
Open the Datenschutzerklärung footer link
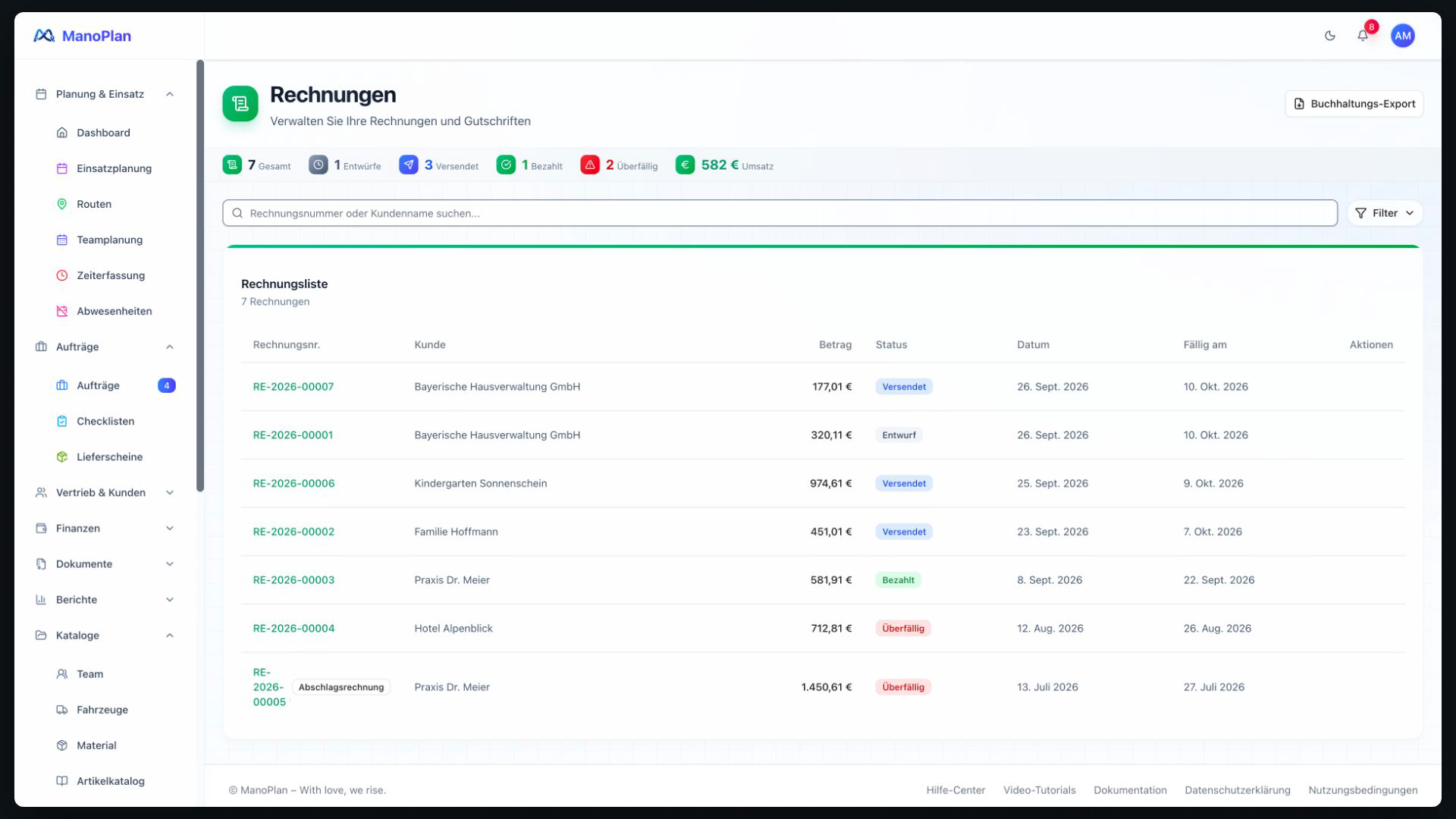(1238, 790)
